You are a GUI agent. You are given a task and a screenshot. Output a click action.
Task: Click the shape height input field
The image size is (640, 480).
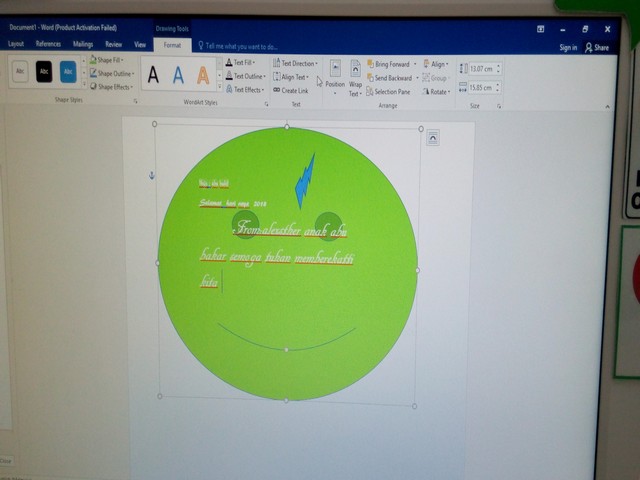(x=480, y=69)
